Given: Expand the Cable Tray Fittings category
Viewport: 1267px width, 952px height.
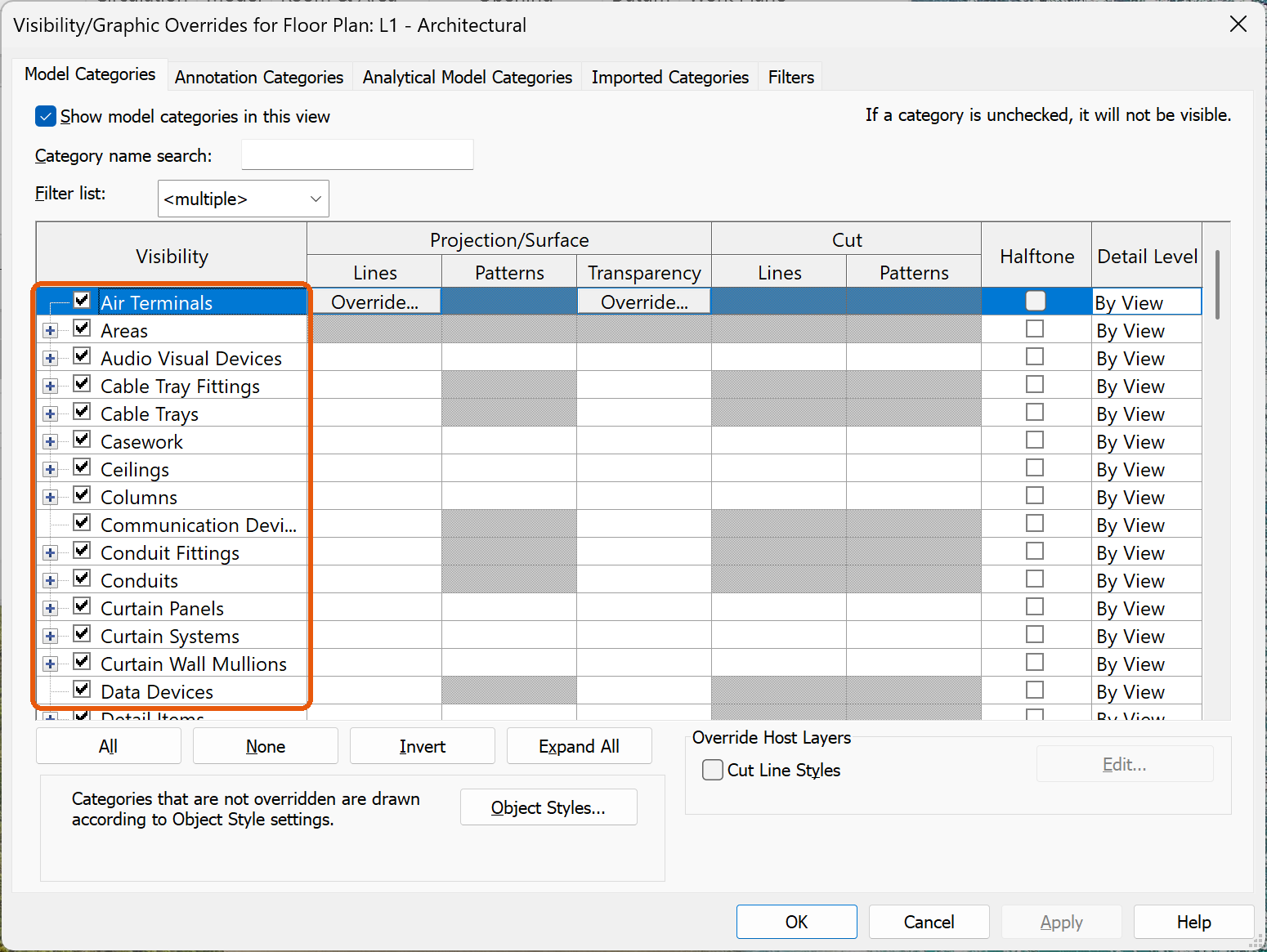Looking at the screenshot, I should [51, 387].
